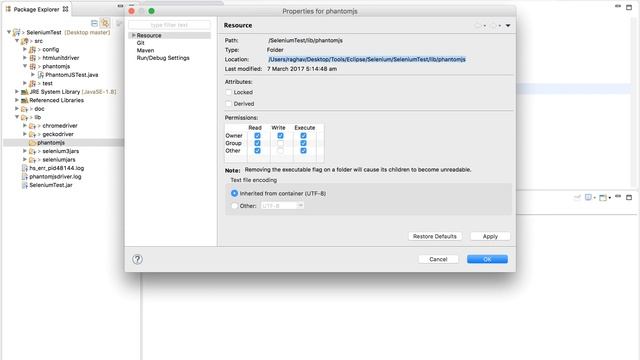Click the type filter text field
Screen dimensions: 640x360
click(169, 25)
